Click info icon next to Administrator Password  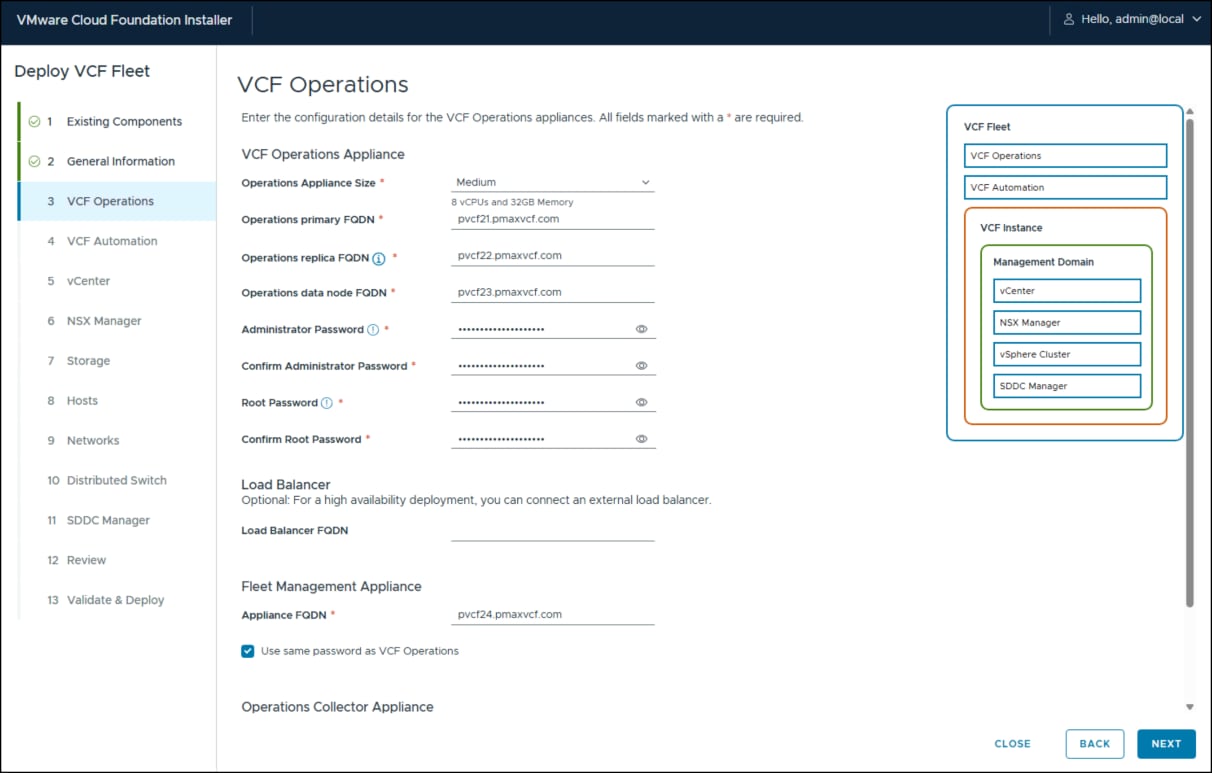click(373, 329)
